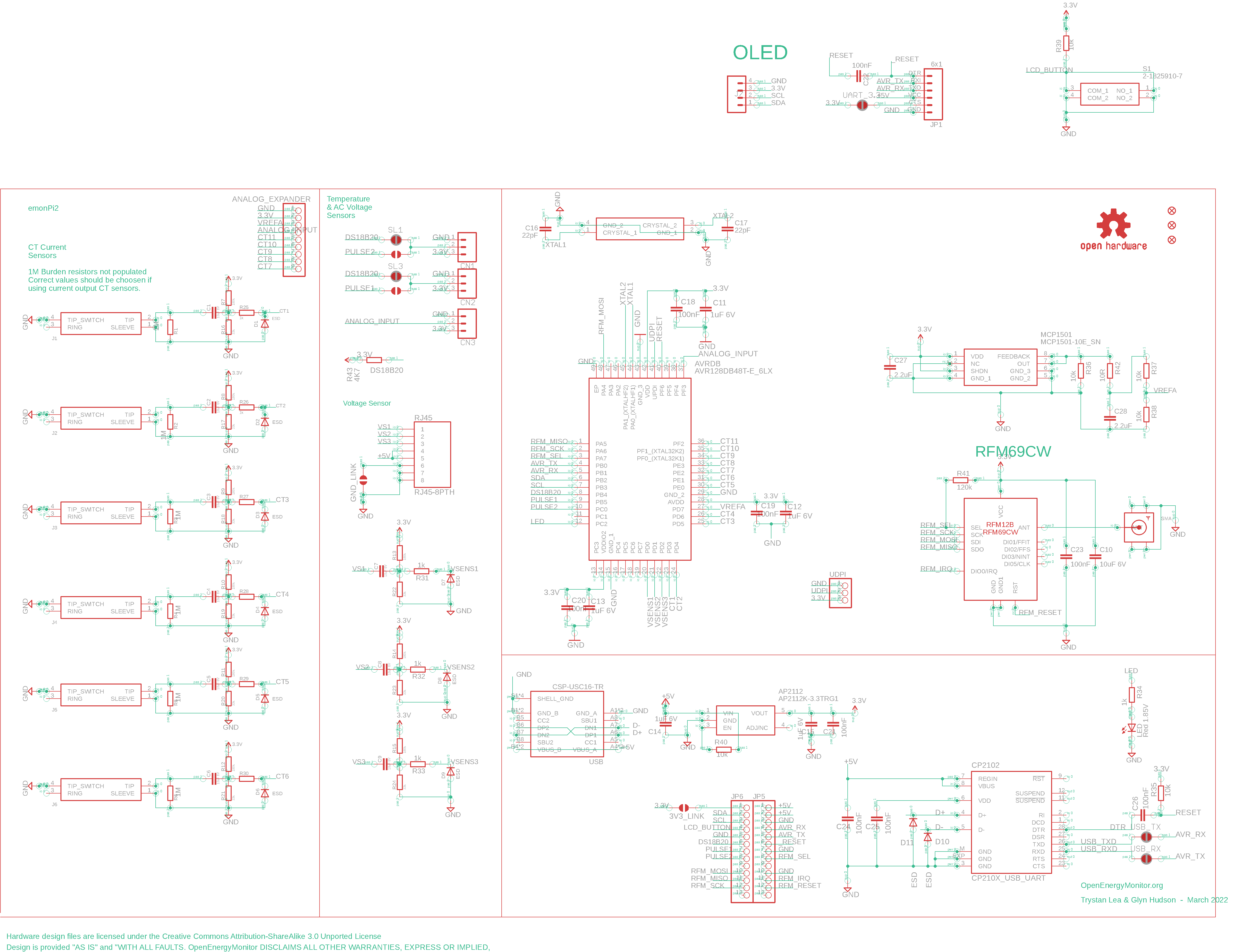Click the D11 ESD diode symbol

coord(913,822)
